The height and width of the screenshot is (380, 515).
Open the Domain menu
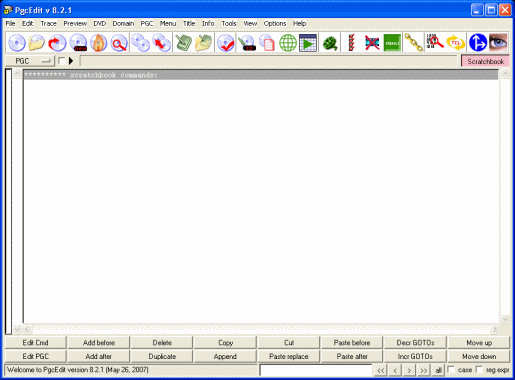point(123,23)
